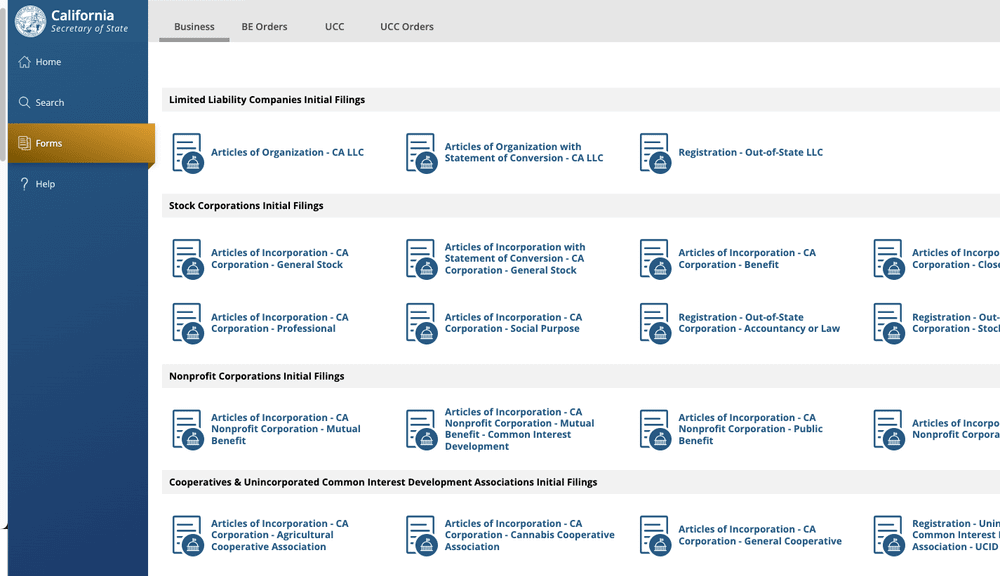Click form icon for Cannabis Cooperative Association
This screenshot has height=576, width=1000.
point(422,536)
